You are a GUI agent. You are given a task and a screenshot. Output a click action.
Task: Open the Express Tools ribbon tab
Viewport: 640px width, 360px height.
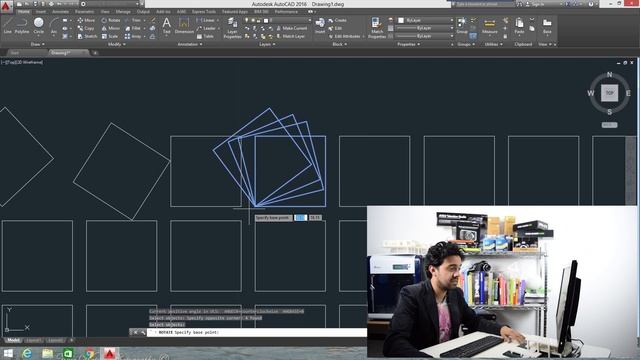coord(204,12)
